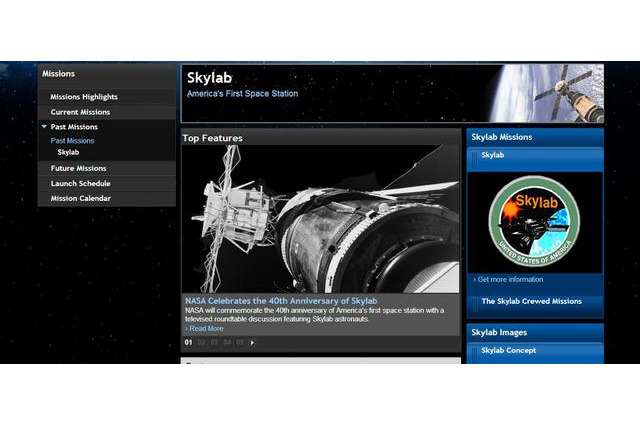
Task: Click Read More under anniversary story
Action: 204,328
